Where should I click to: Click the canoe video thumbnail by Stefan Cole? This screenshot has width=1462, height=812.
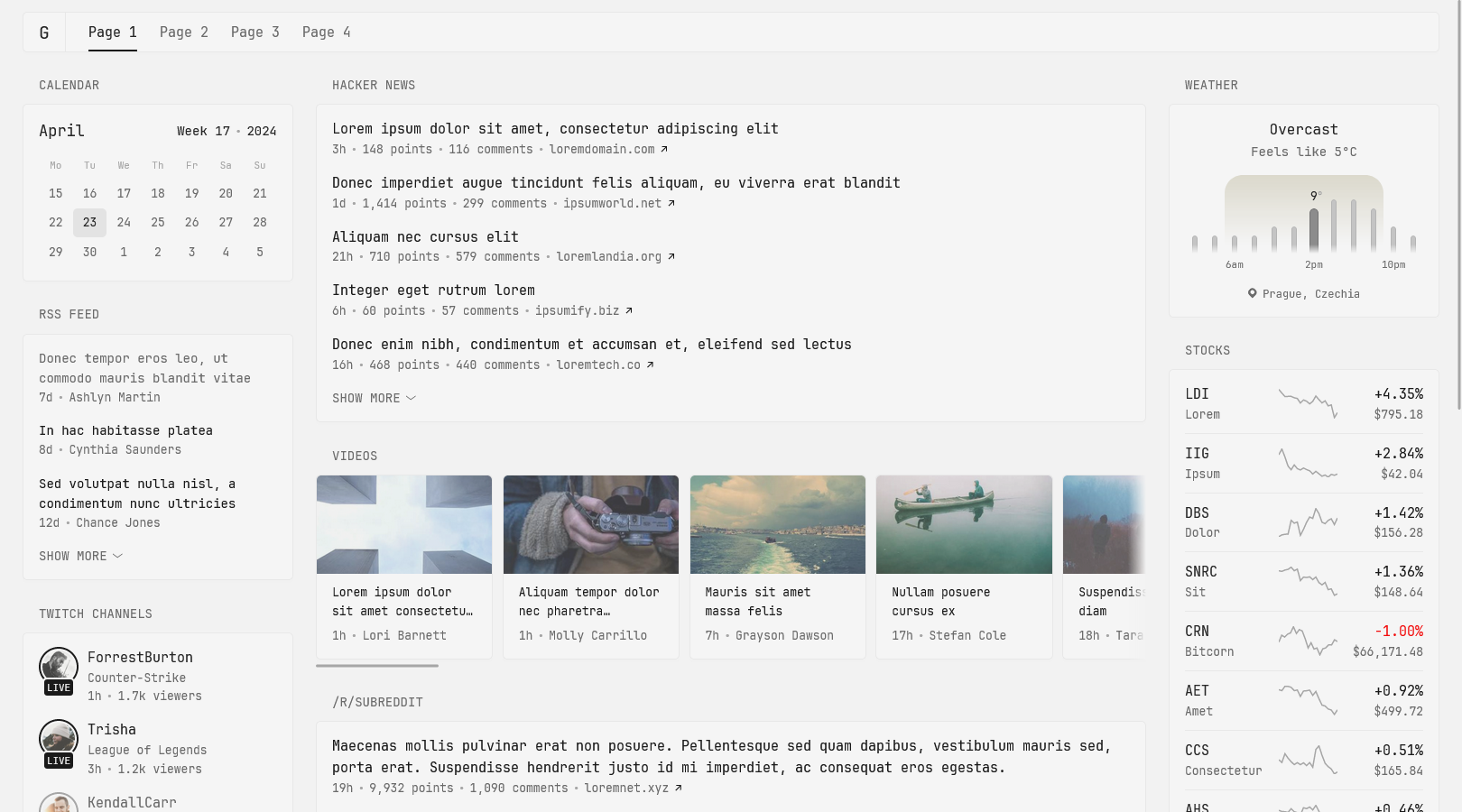963,524
